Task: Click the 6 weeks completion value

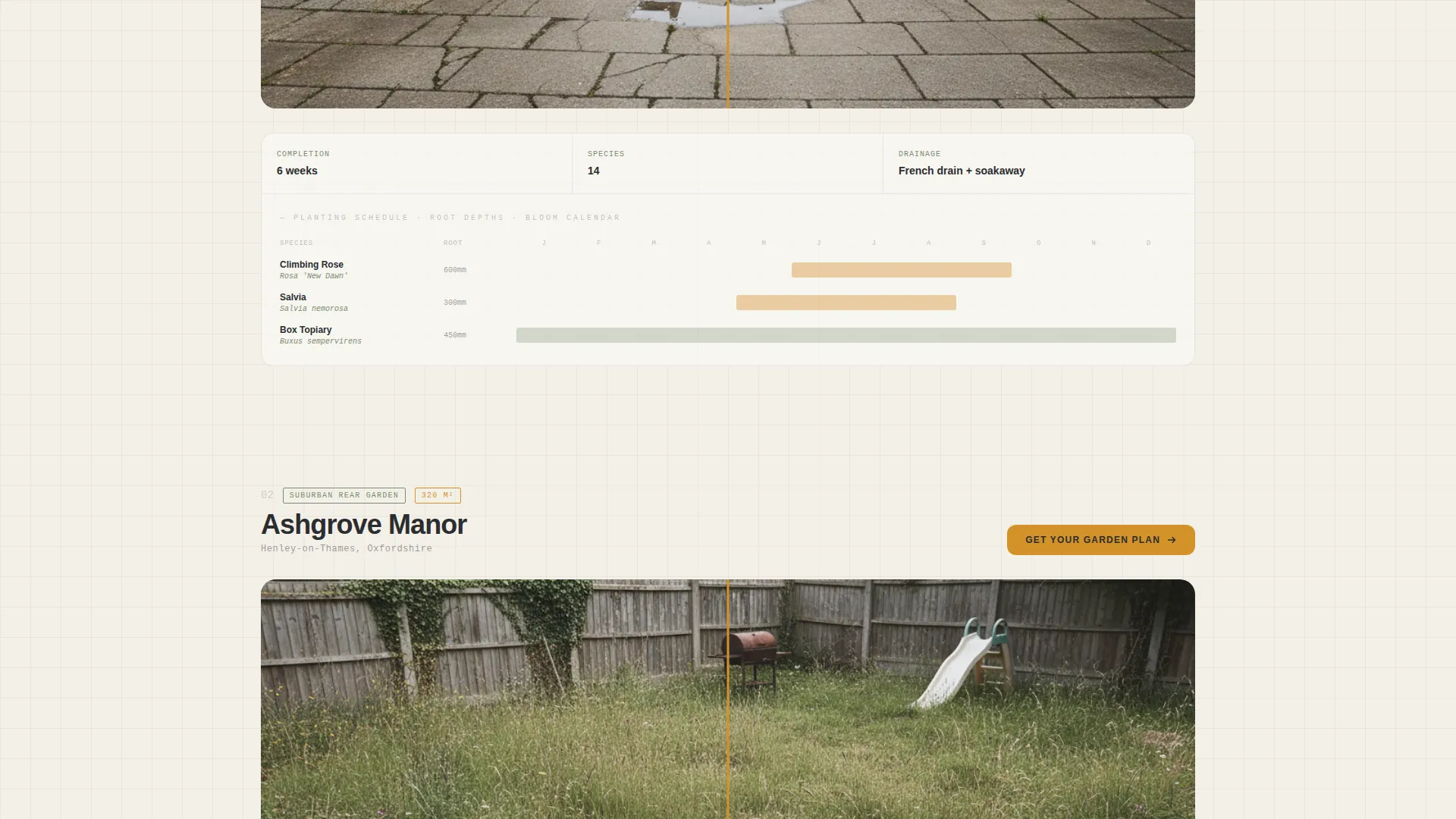Action: 297,171
